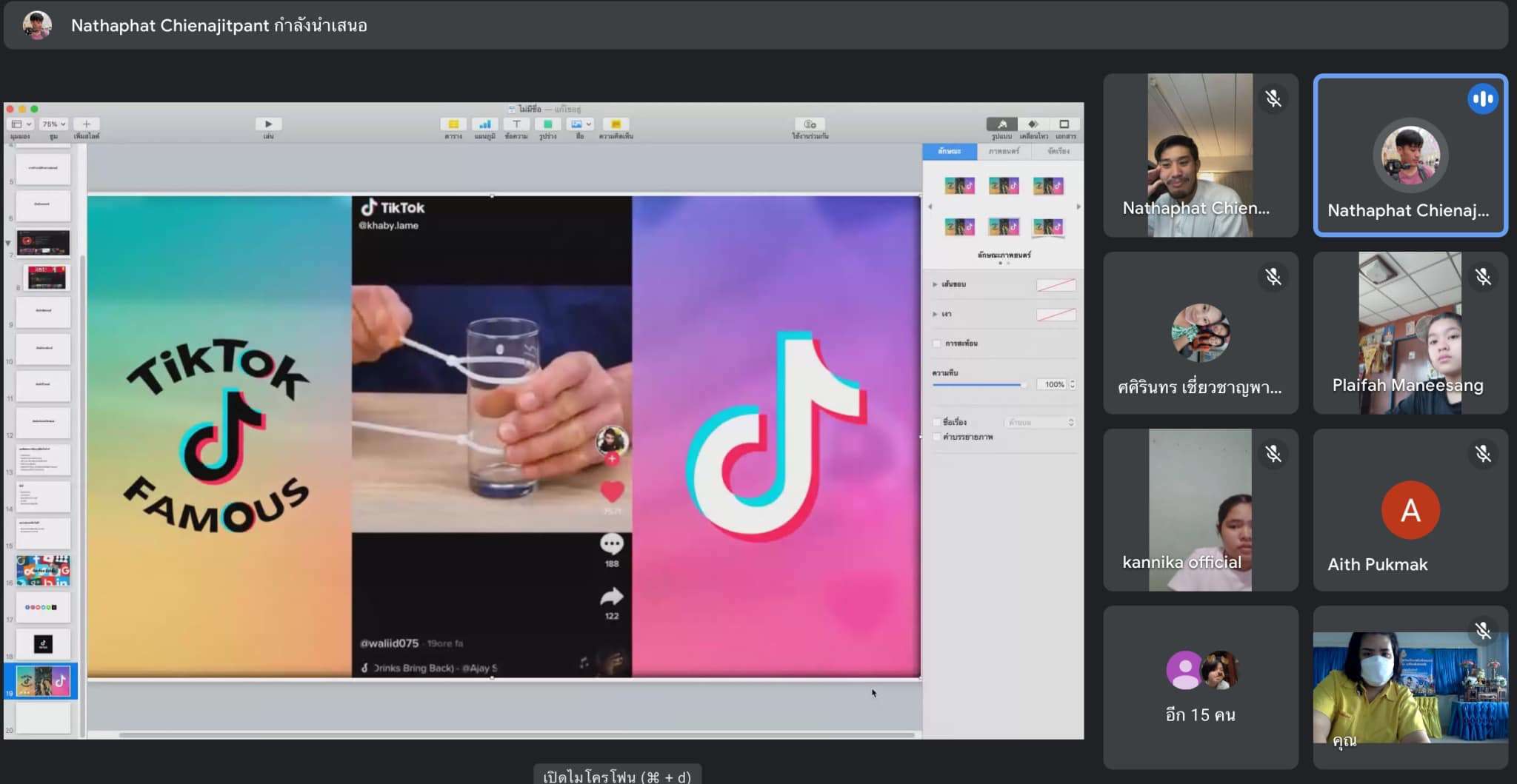The image size is (1517, 784).
Task: Add a comment with the Comment icon
Action: click(616, 124)
